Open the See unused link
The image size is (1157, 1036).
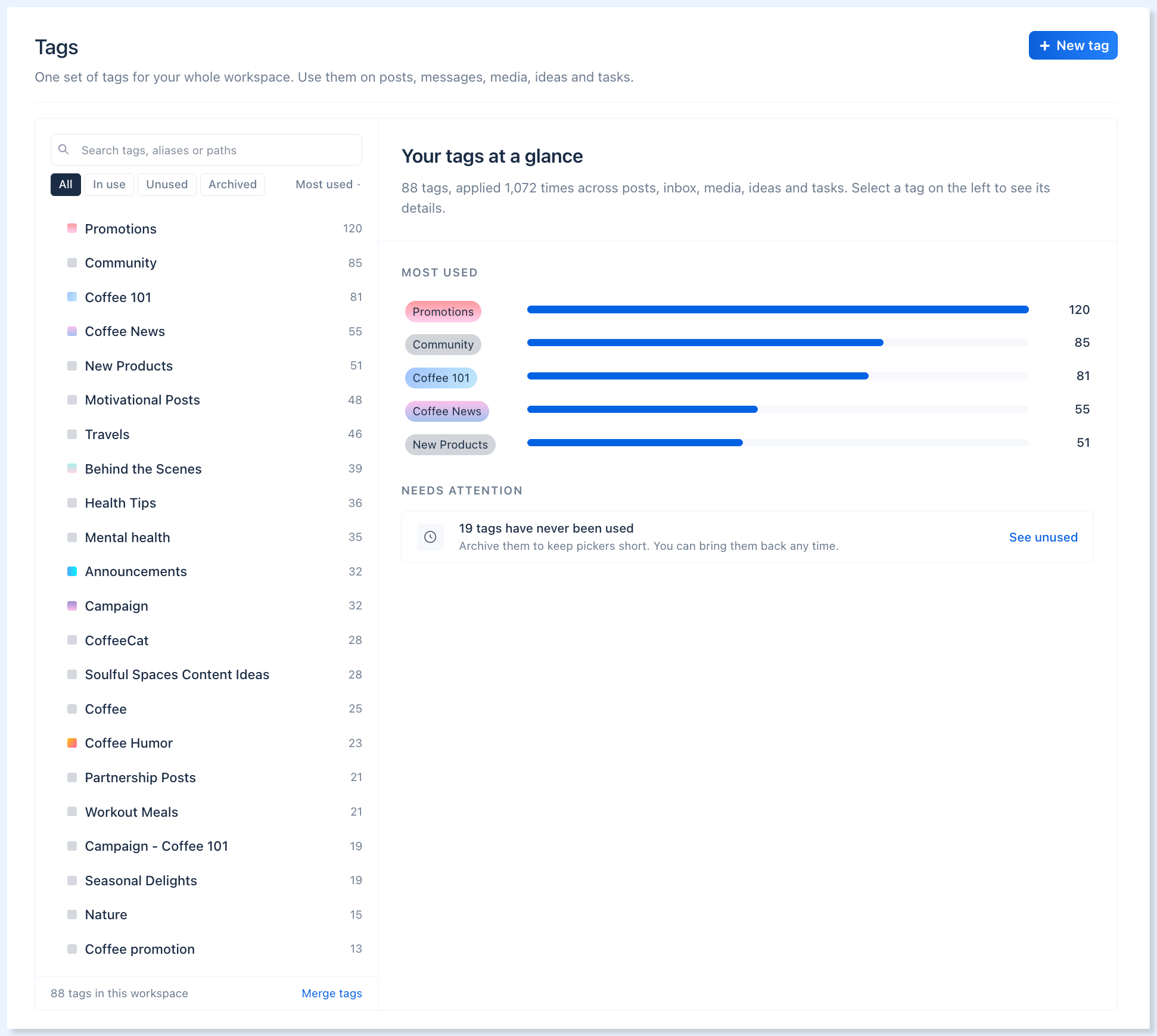[1043, 537]
